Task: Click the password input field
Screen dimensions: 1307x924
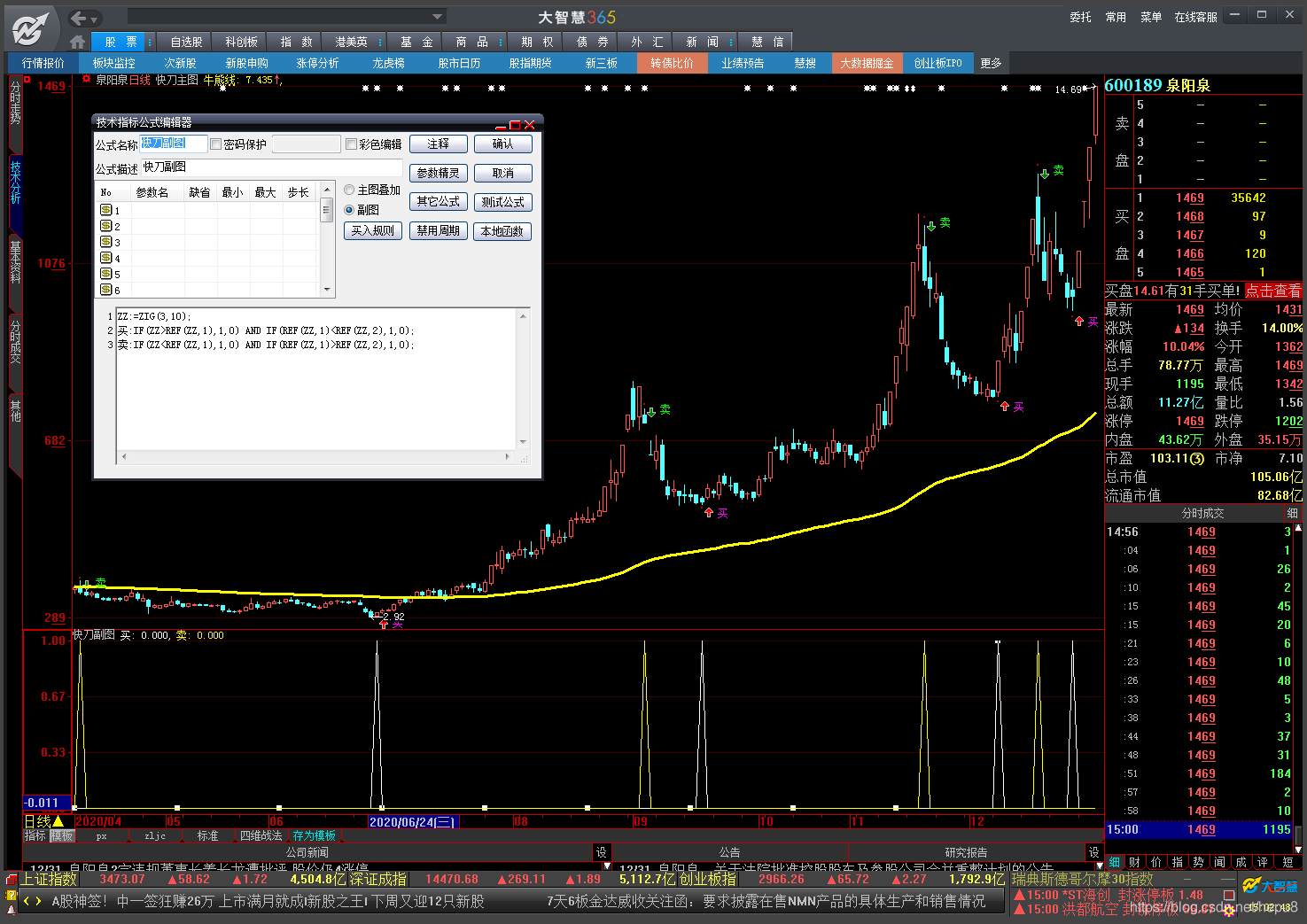Action: 306,144
